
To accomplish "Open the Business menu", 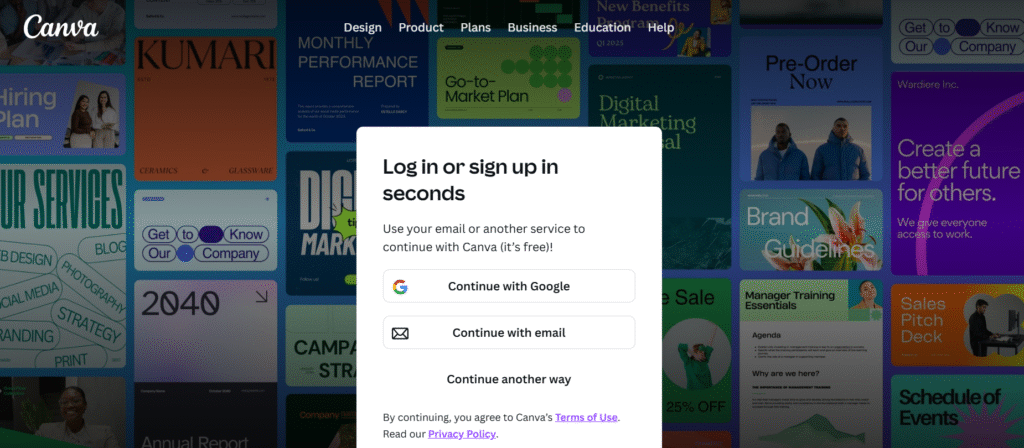I will [x=532, y=27].
